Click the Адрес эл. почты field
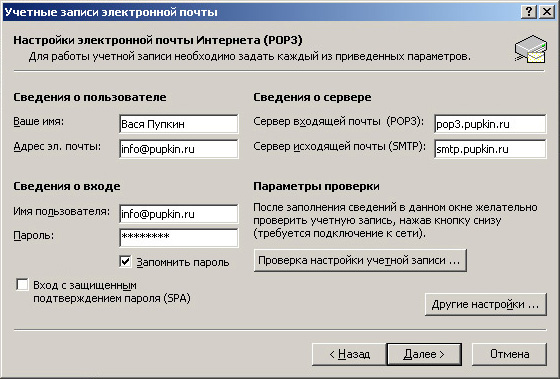 click(179, 149)
